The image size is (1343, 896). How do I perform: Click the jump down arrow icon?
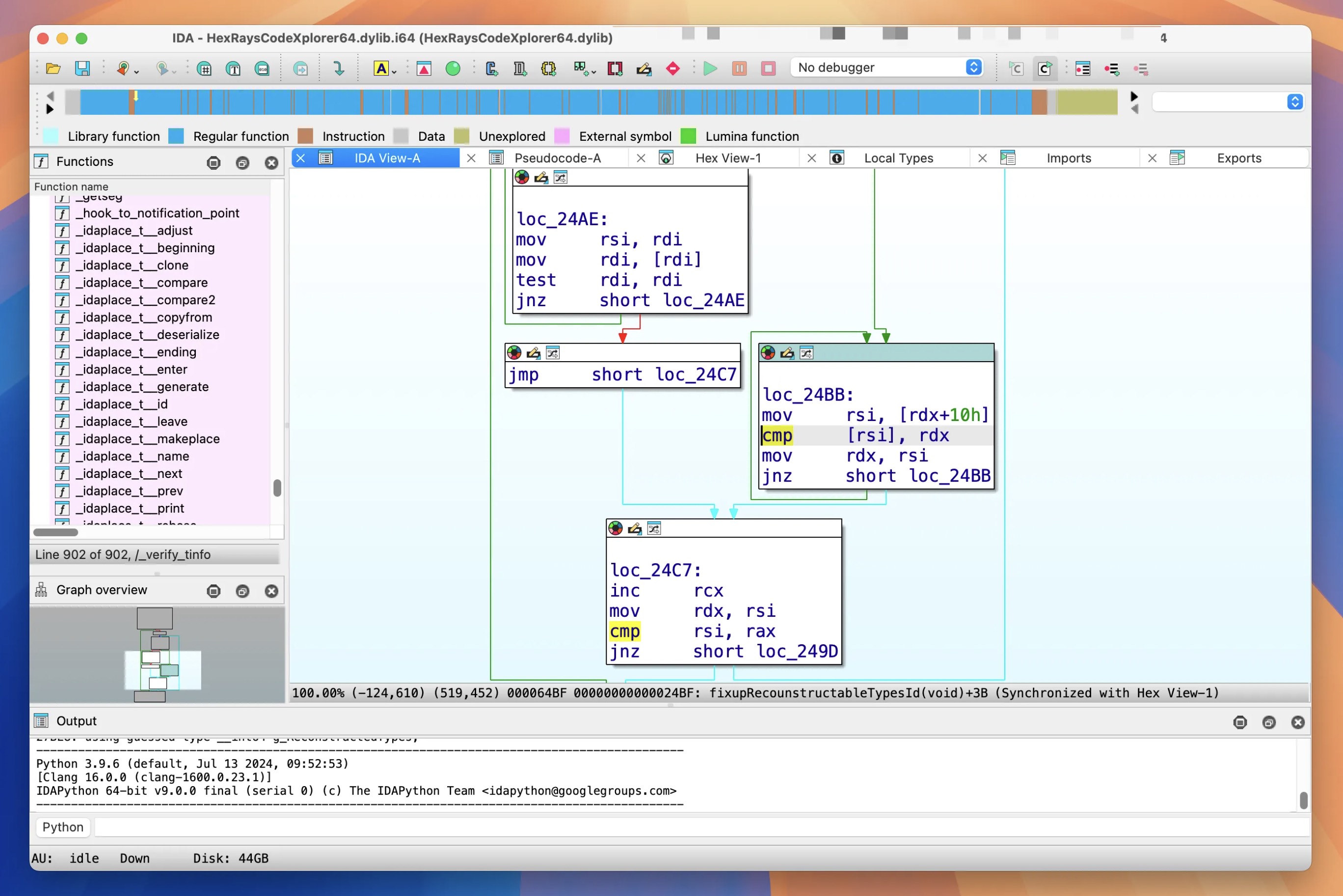[x=338, y=69]
